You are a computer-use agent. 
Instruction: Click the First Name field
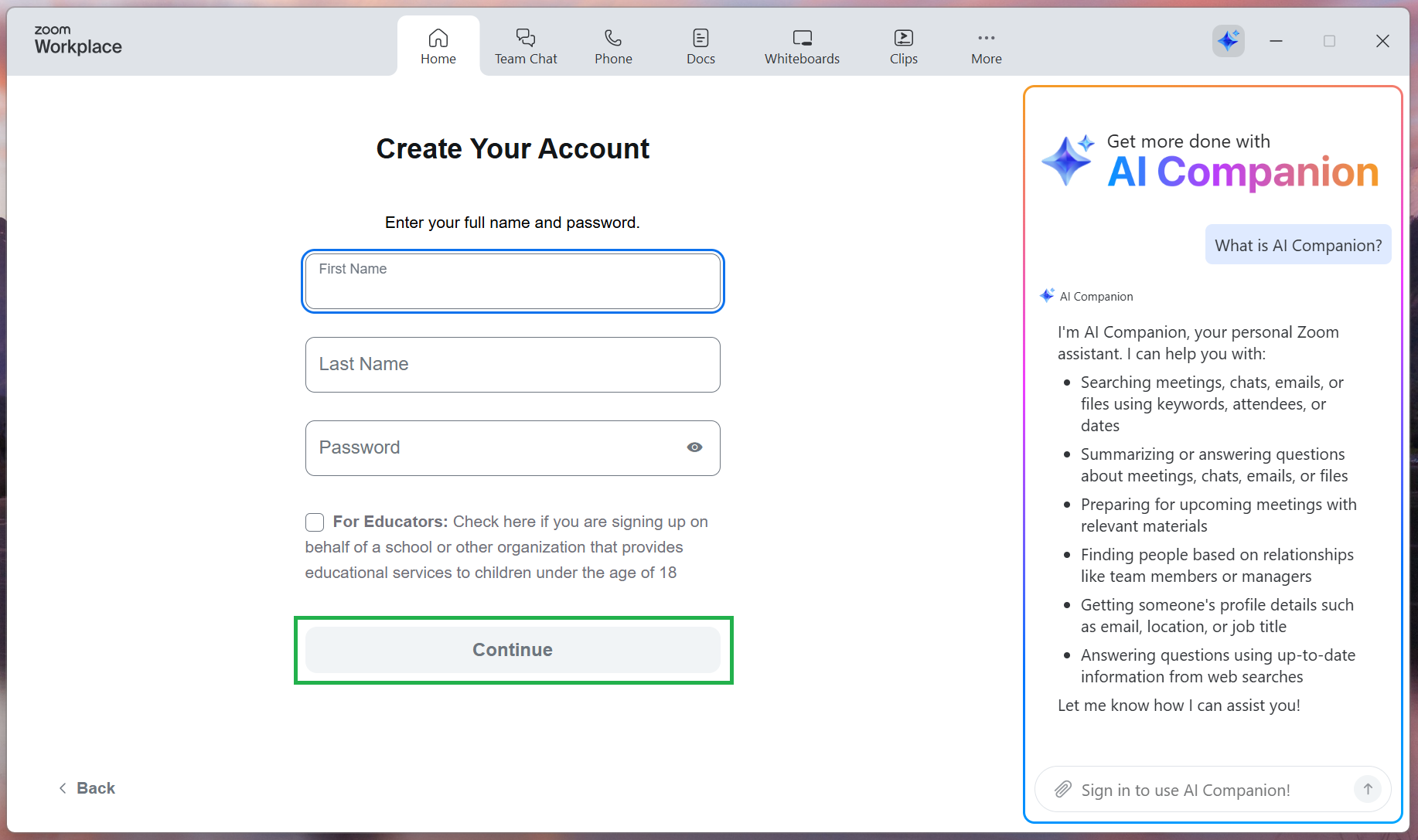coord(513,281)
